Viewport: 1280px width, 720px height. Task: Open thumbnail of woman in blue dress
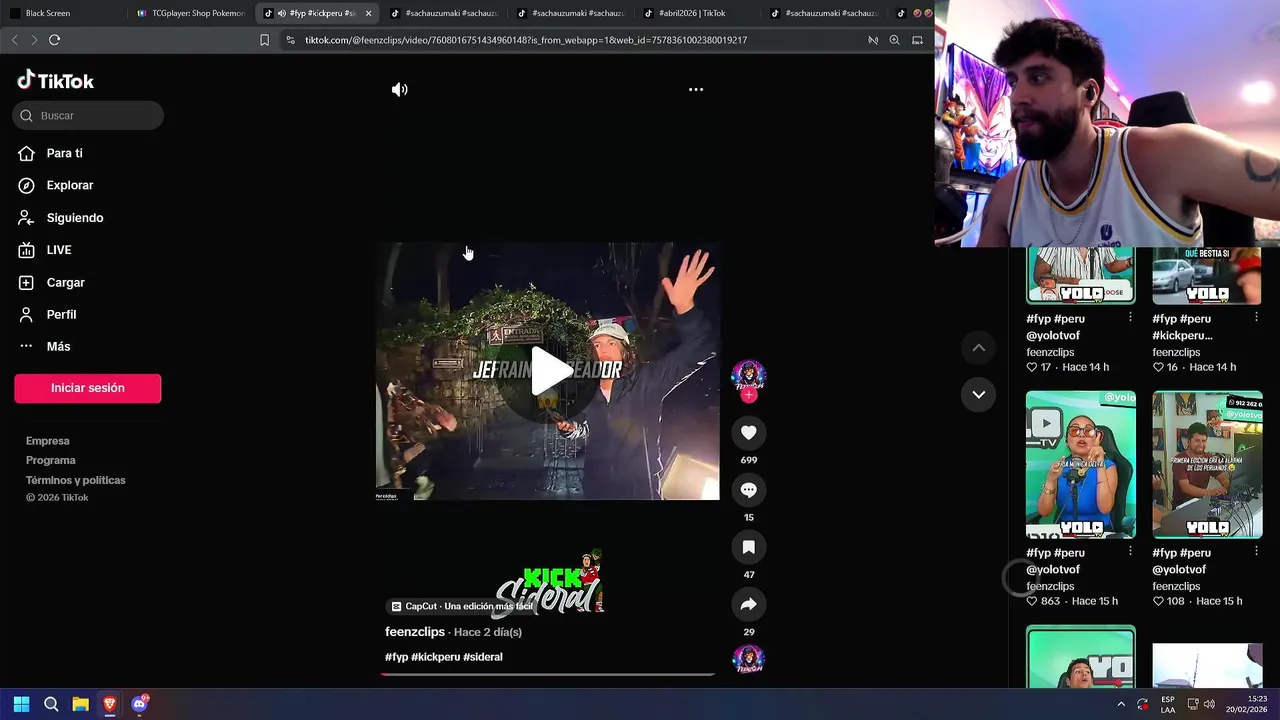(1081, 464)
